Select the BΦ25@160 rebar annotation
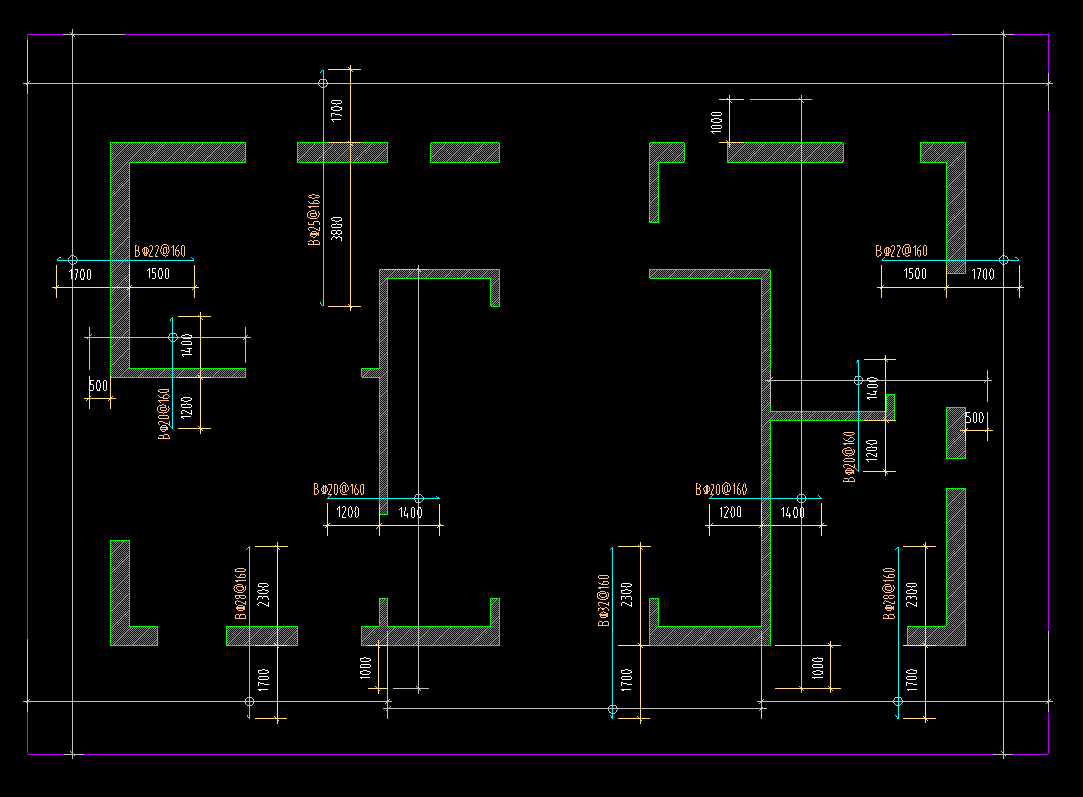This screenshot has height=797, width=1083. tap(314, 220)
